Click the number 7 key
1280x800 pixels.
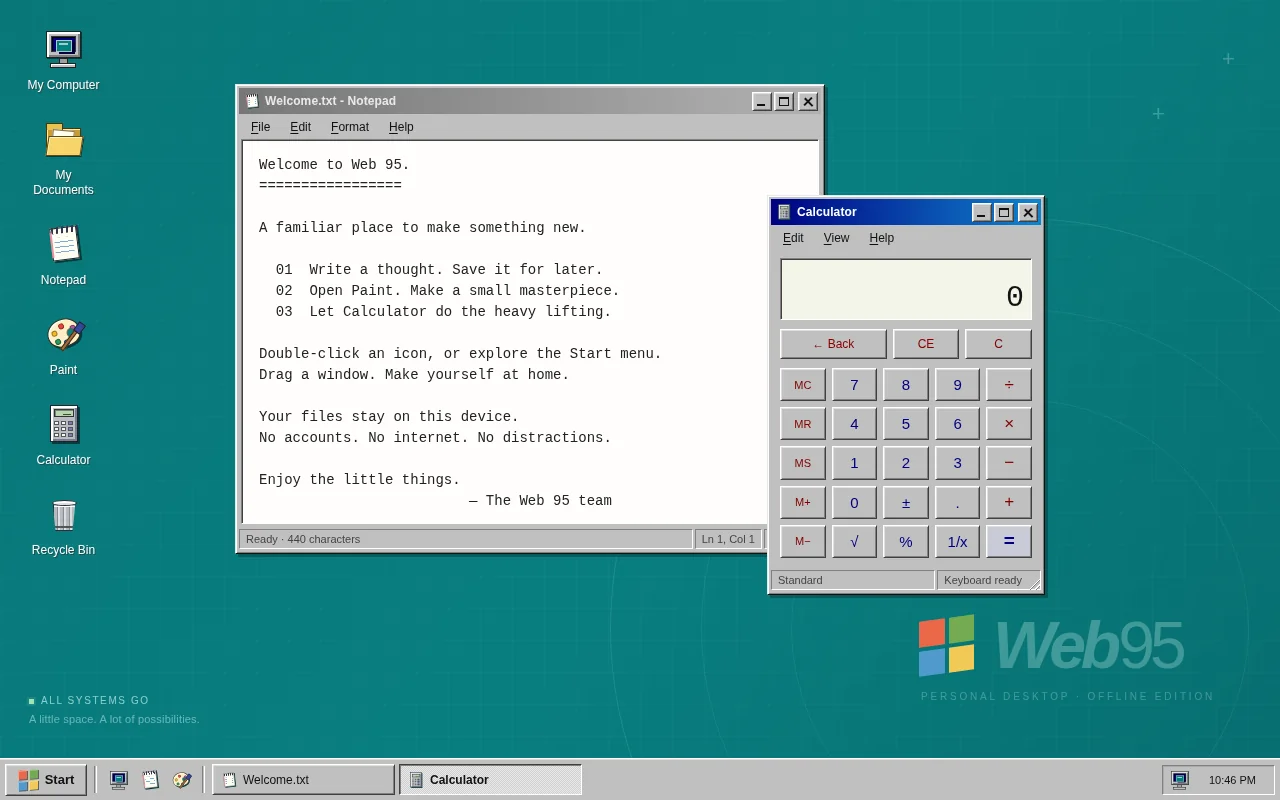[x=854, y=385]
